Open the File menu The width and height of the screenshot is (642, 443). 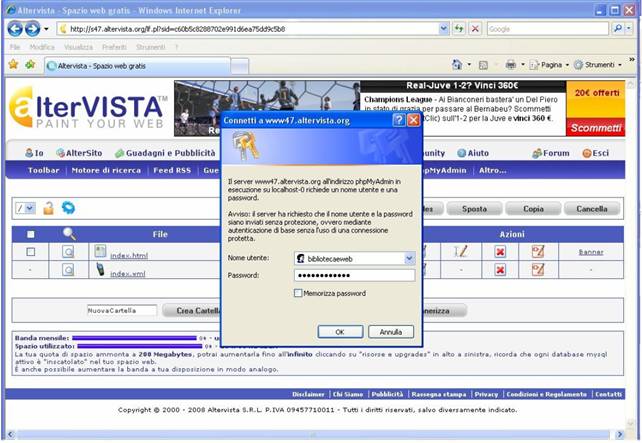coord(15,47)
